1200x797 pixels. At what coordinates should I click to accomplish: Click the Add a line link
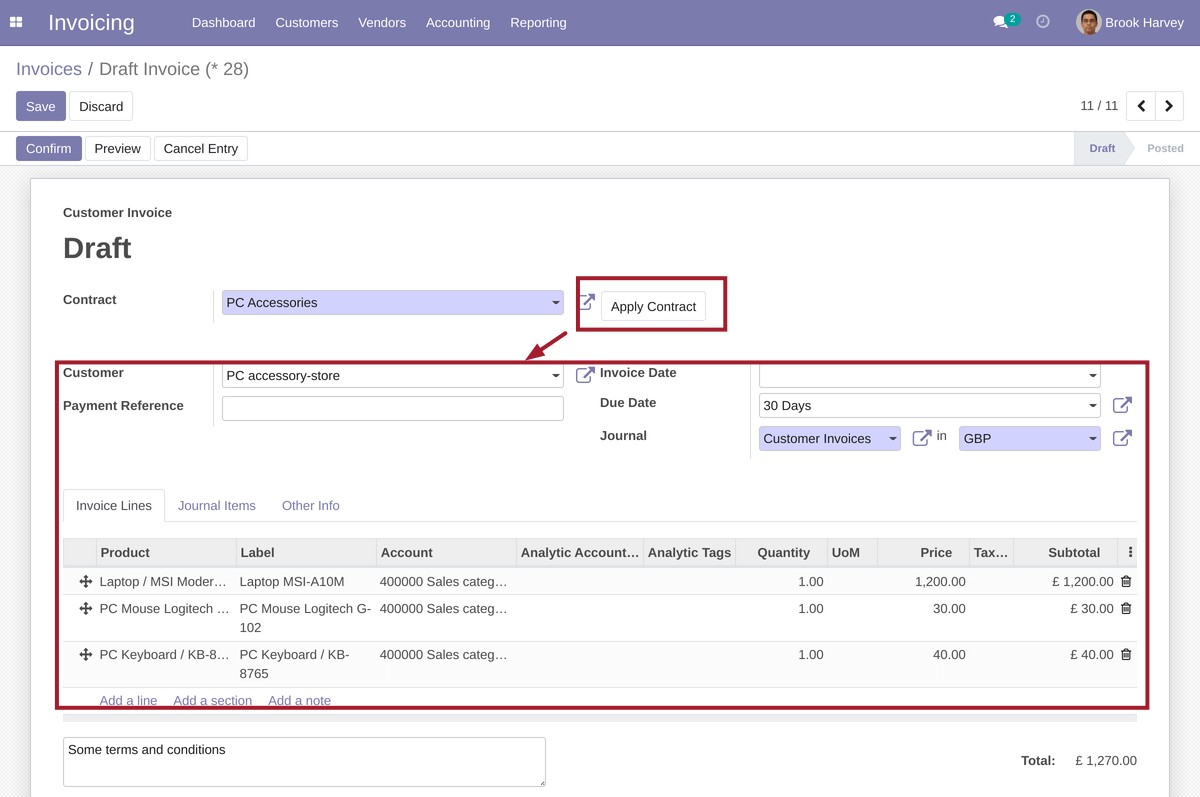coord(128,700)
